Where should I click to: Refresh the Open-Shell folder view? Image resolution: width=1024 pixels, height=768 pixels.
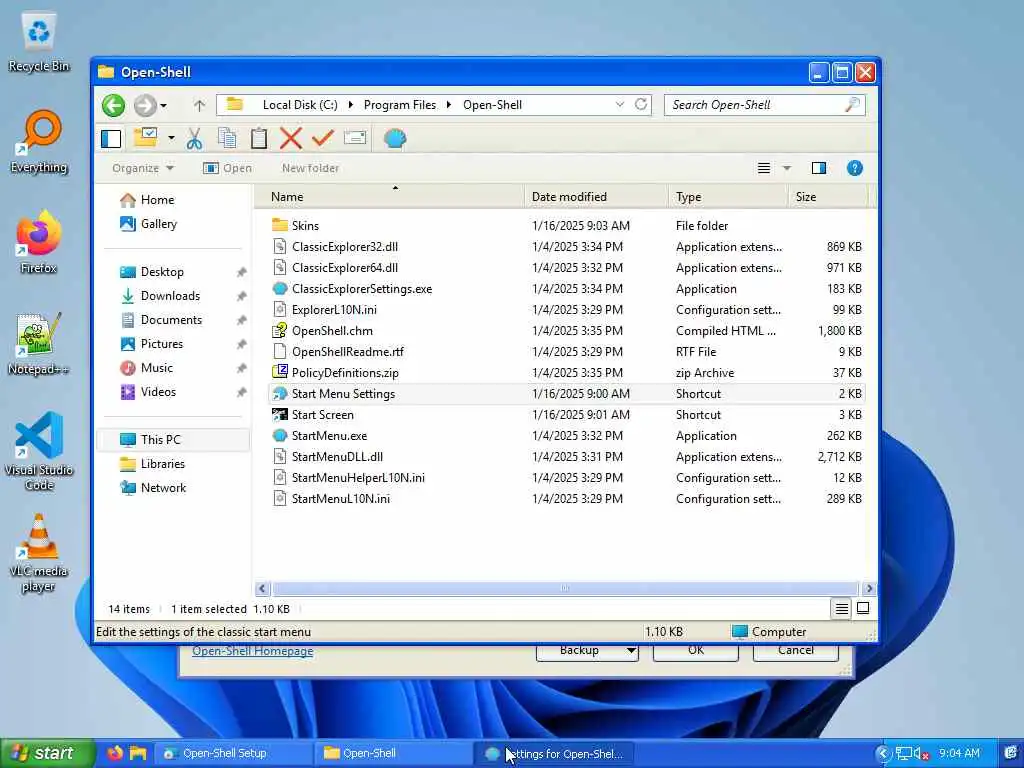click(641, 104)
